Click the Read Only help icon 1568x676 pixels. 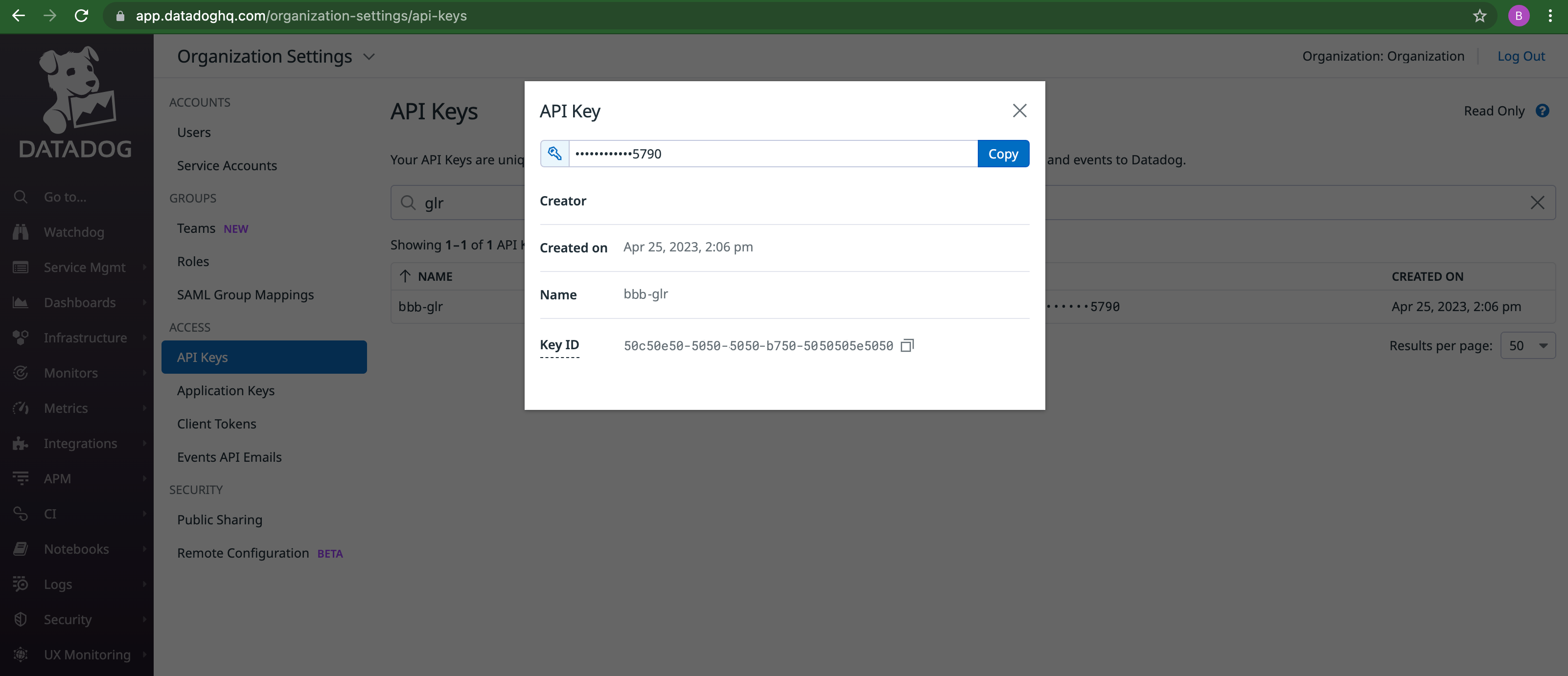pyautogui.click(x=1543, y=111)
